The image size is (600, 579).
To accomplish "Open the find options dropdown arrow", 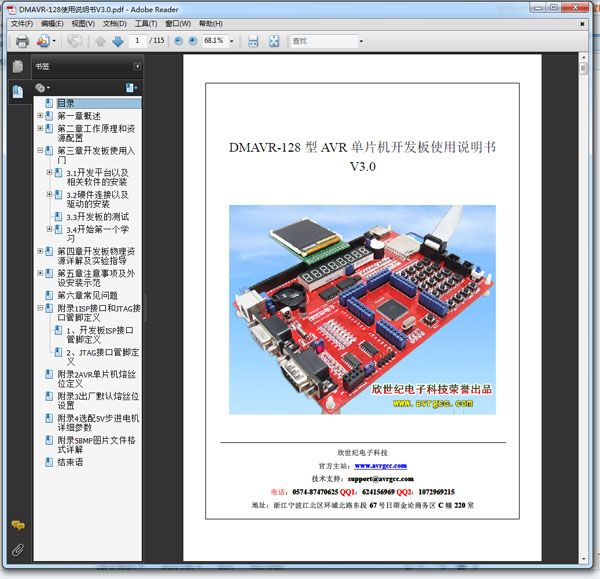I will tap(361, 41).
